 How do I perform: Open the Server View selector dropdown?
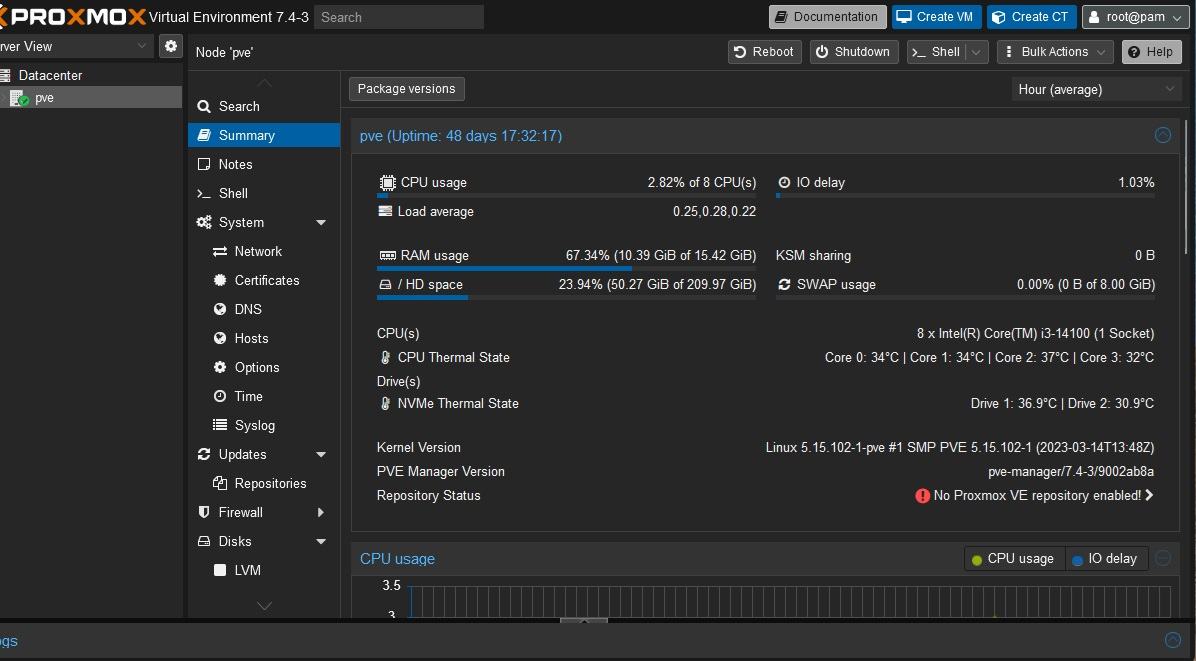pos(142,47)
